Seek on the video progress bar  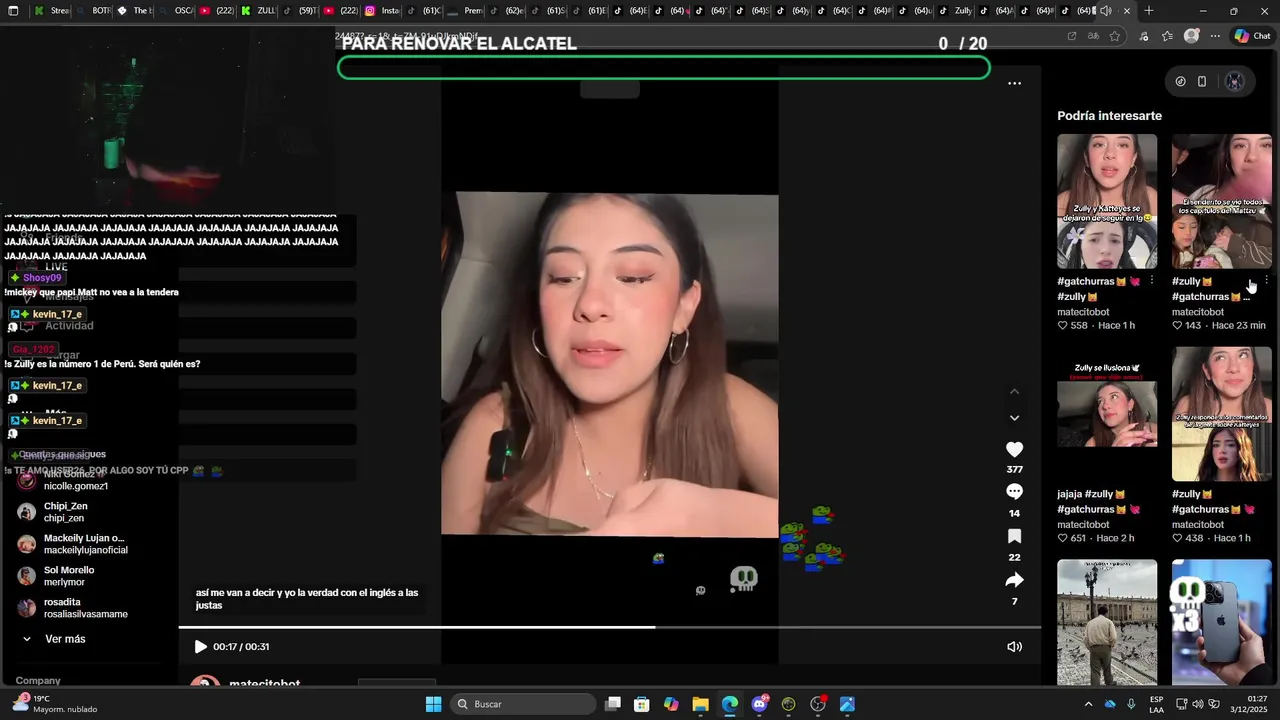610,627
